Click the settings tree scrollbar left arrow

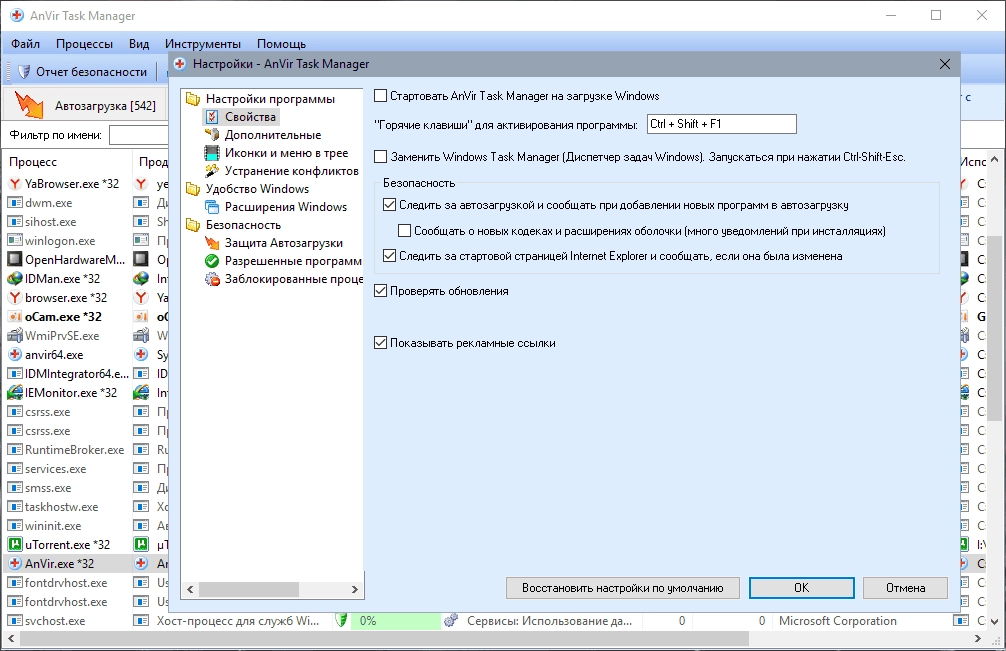[x=190, y=589]
